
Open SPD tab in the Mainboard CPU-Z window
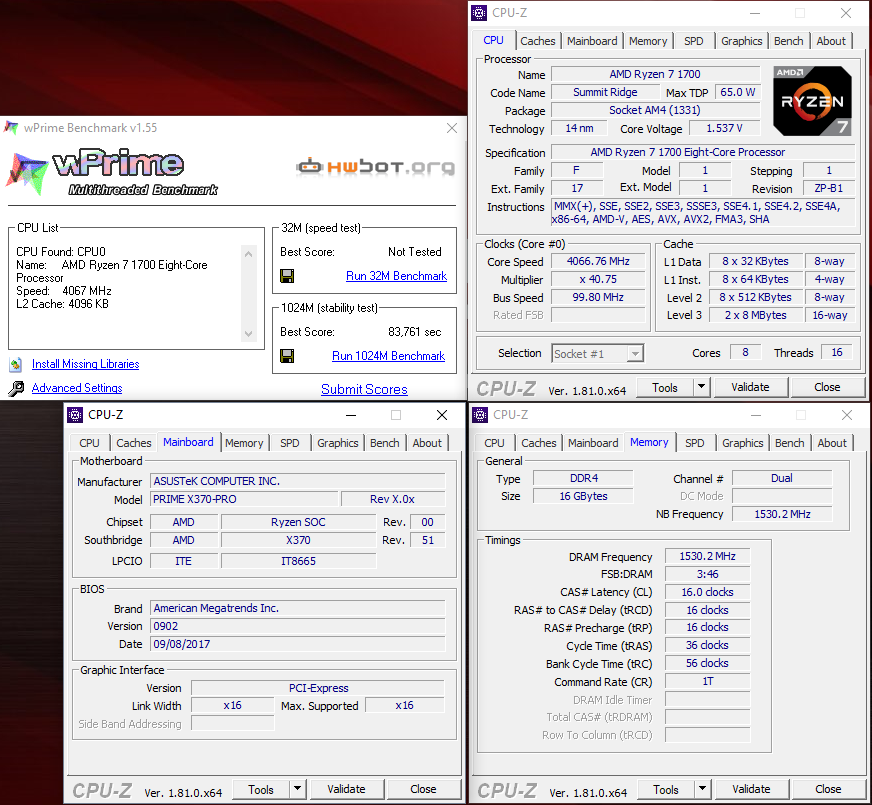[x=290, y=443]
